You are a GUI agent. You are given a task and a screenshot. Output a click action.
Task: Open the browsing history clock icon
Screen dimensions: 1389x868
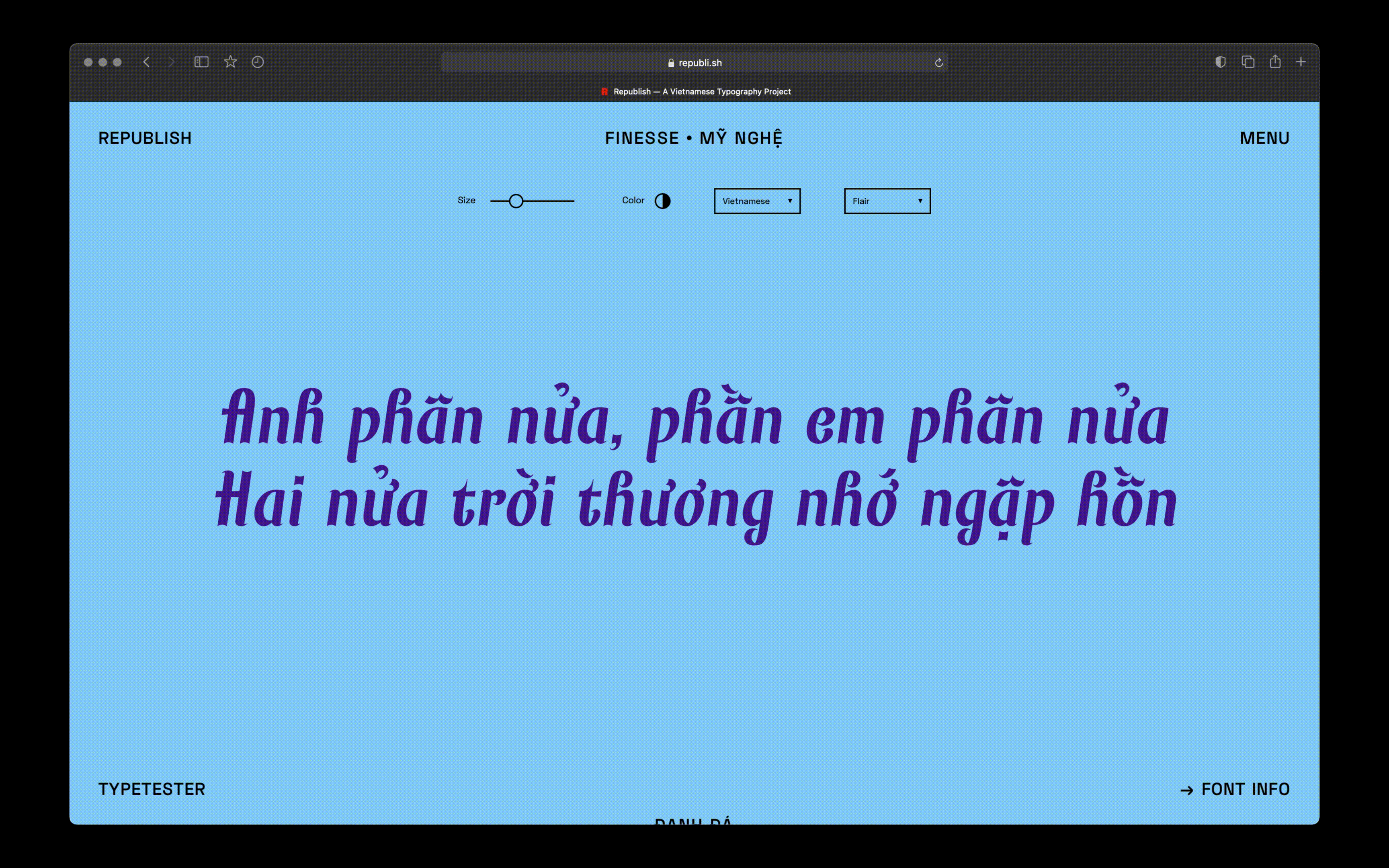pyautogui.click(x=258, y=62)
